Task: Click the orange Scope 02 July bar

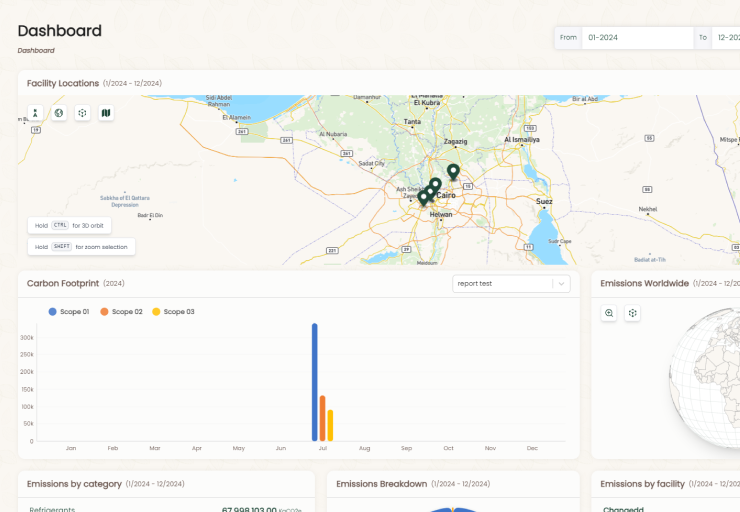Action: (322, 418)
